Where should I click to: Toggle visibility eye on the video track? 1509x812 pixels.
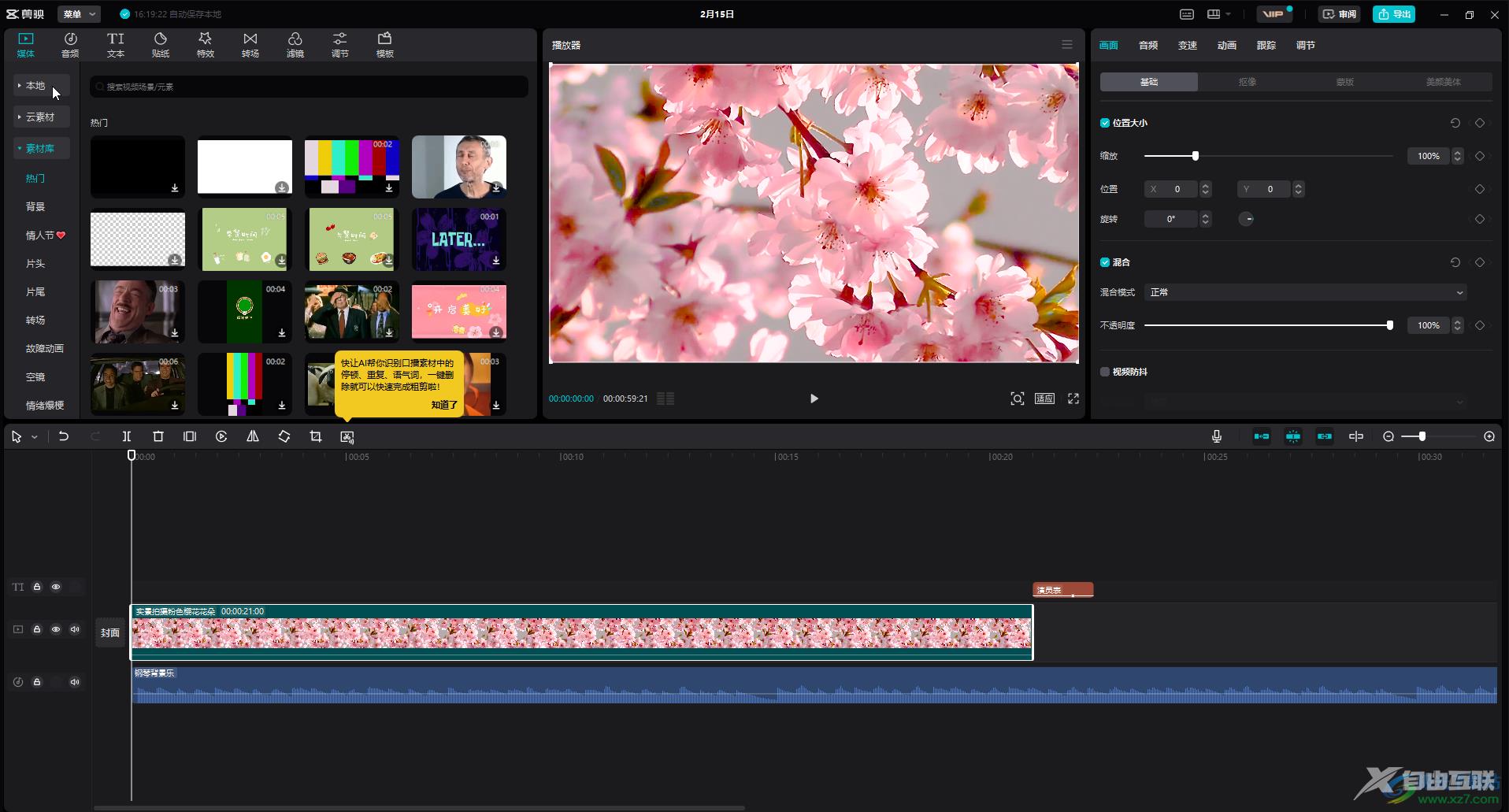(x=56, y=629)
